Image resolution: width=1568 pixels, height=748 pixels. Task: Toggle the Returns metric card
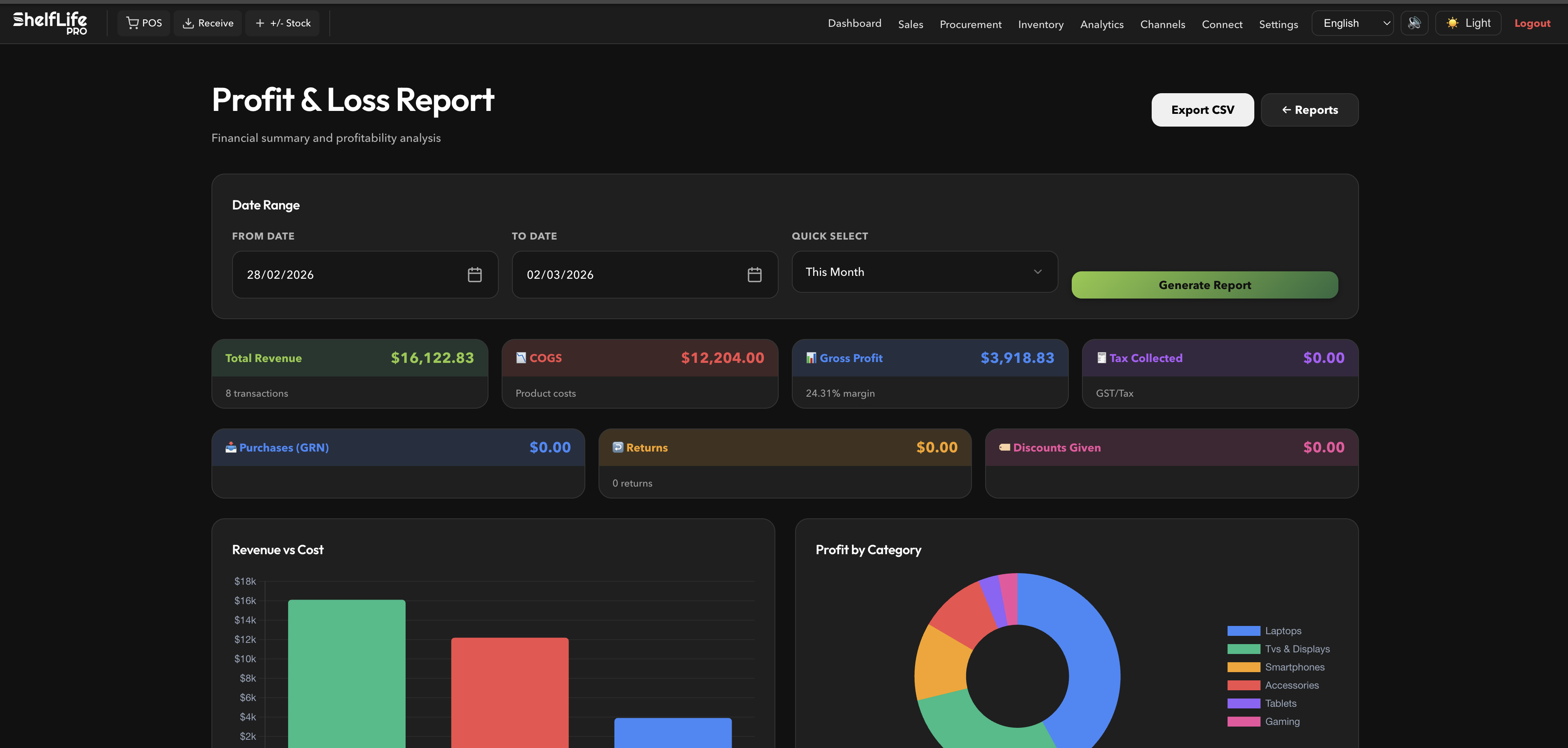click(784, 463)
